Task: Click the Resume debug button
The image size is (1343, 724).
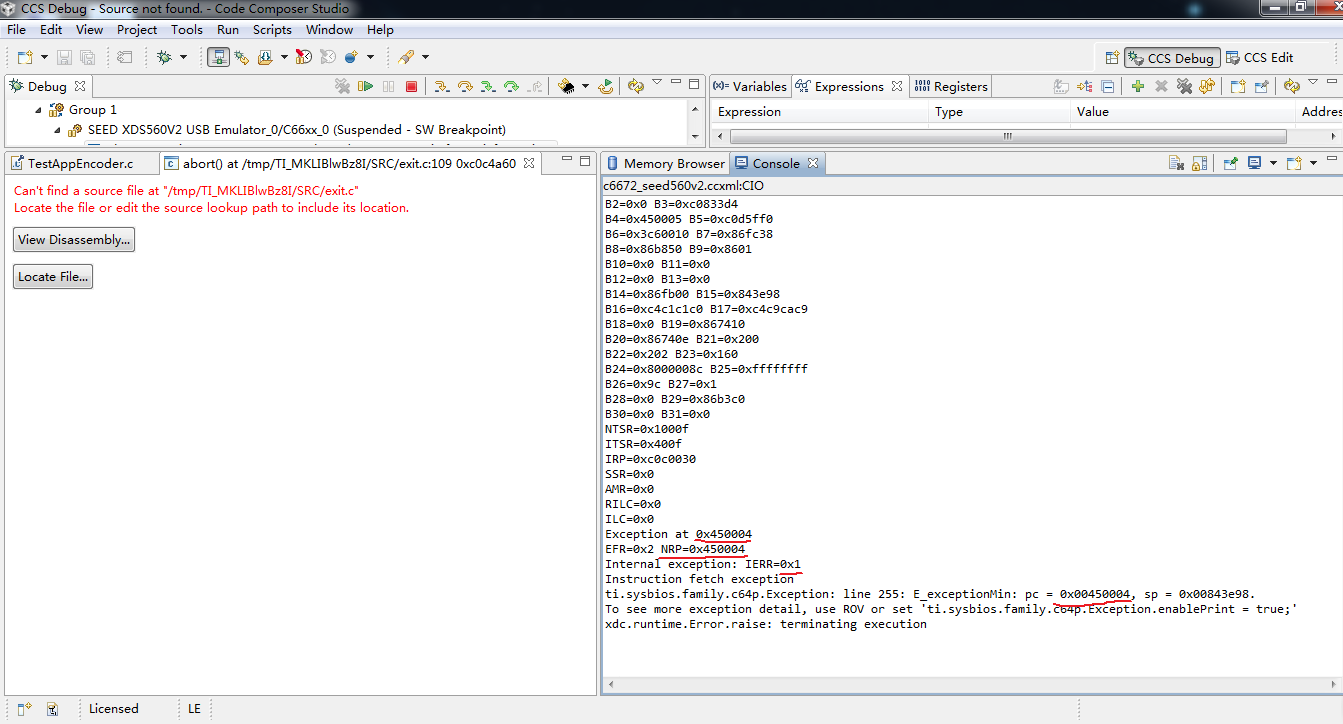Action: (x=365, y=87)
